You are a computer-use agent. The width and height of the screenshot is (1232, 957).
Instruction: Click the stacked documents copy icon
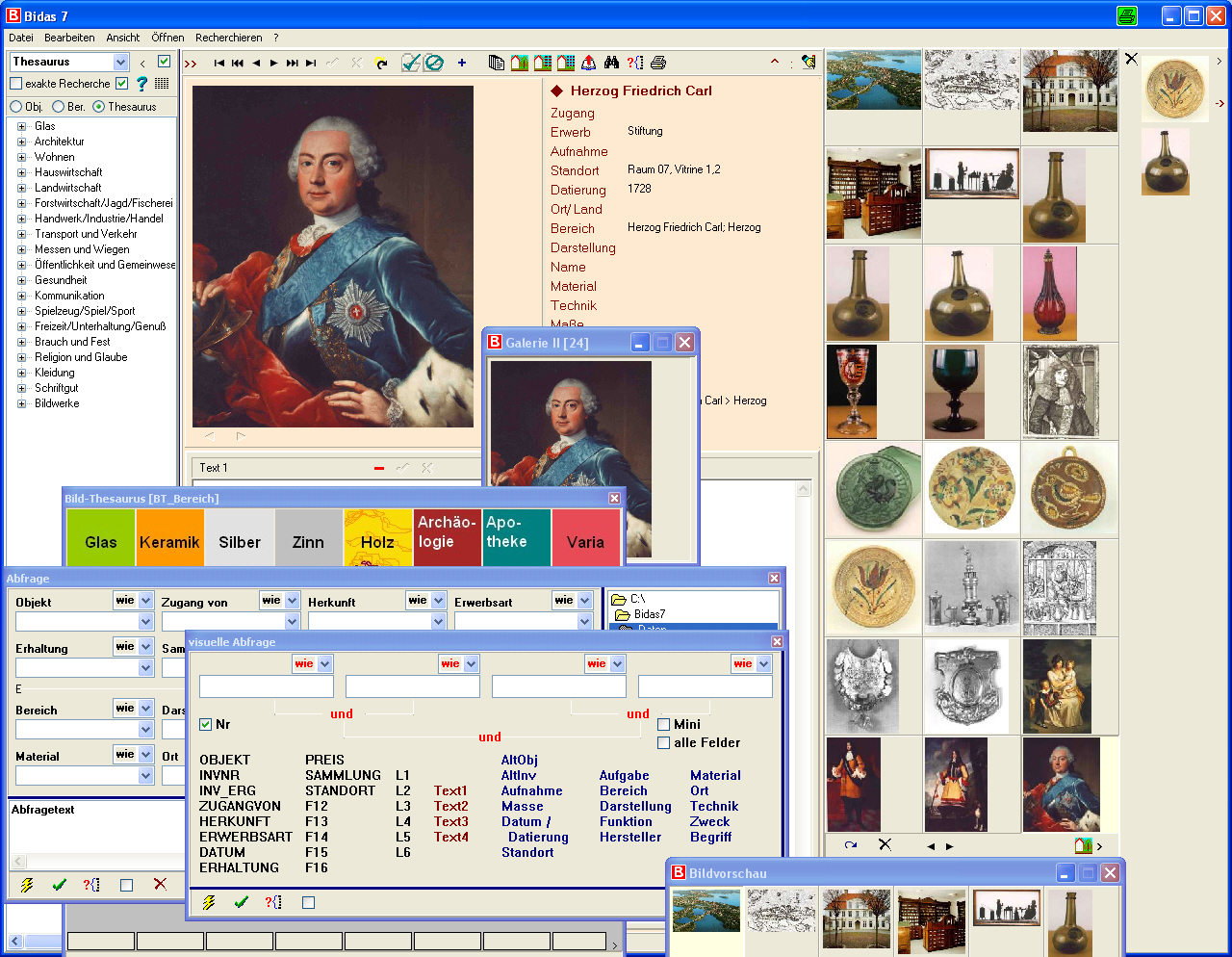pos(497,63)
